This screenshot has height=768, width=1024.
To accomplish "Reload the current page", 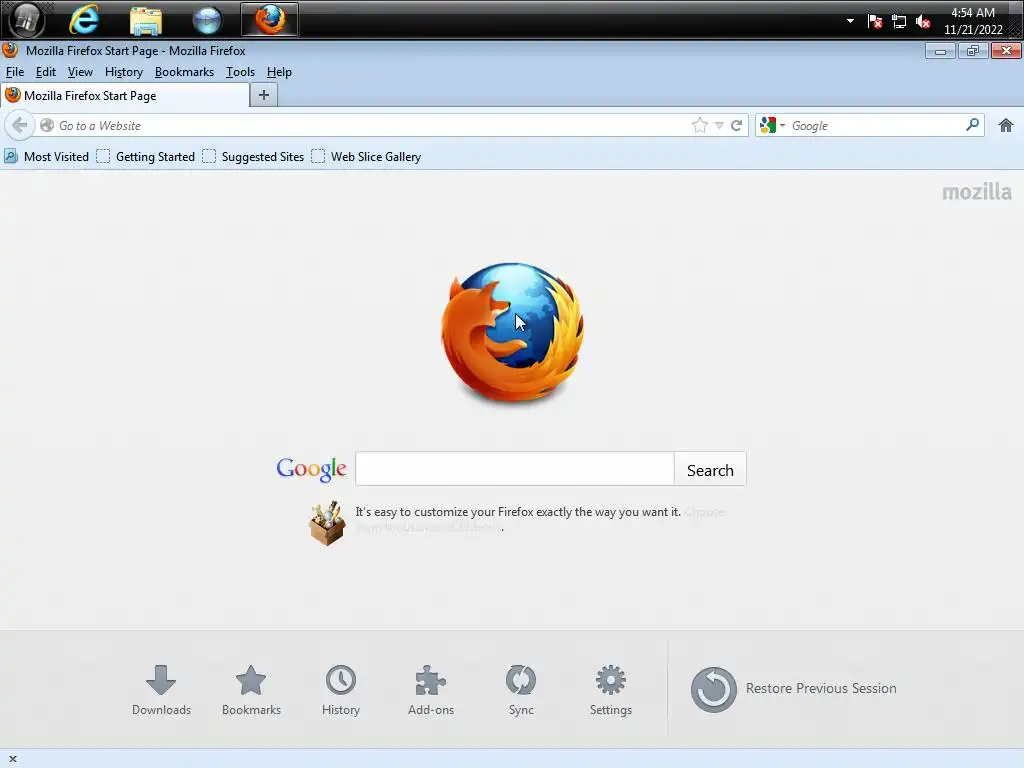I will pyautogui.click(x=737, y=125).
